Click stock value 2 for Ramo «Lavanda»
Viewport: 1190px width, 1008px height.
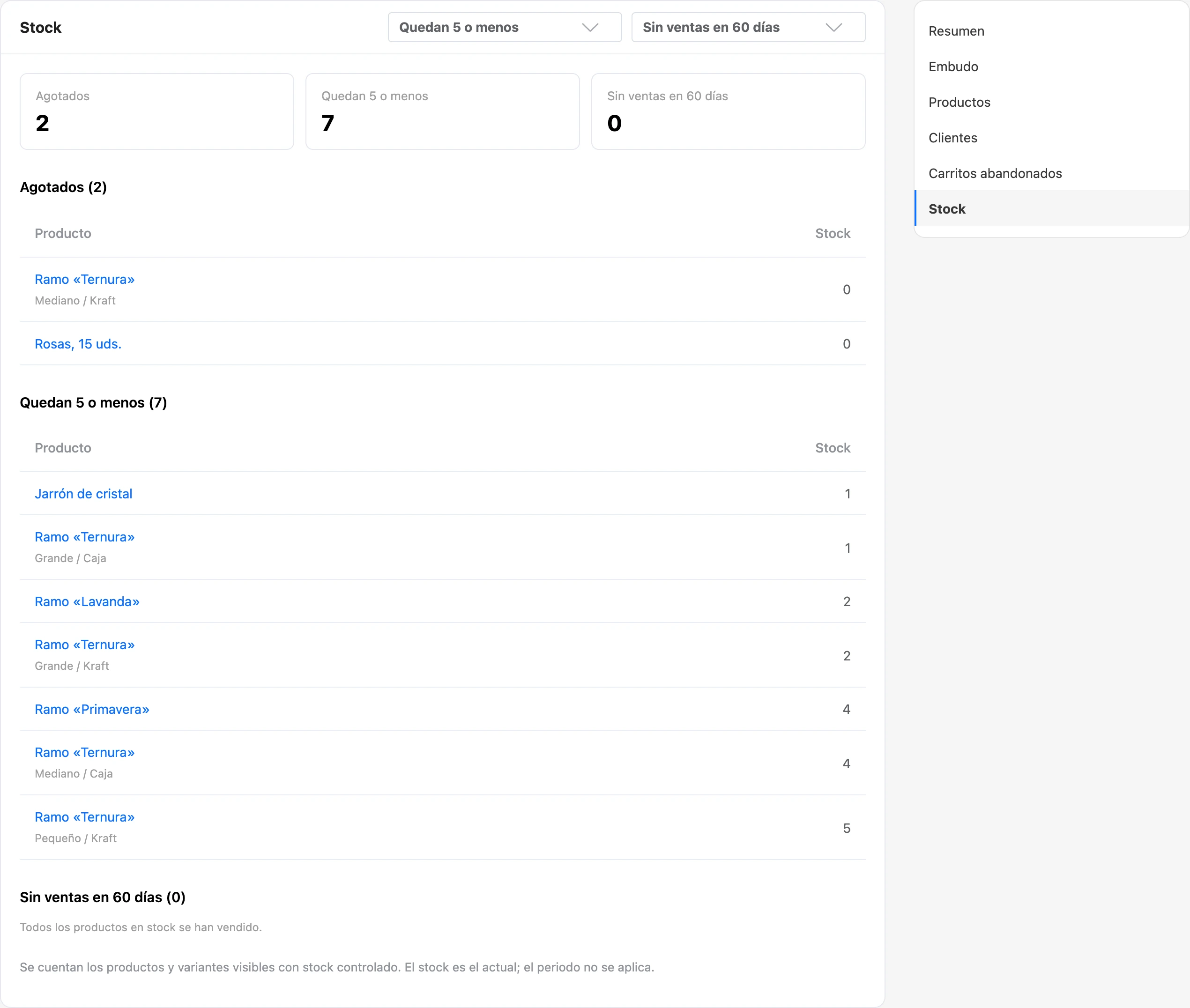pyautogui.click(x=847, y=602)
